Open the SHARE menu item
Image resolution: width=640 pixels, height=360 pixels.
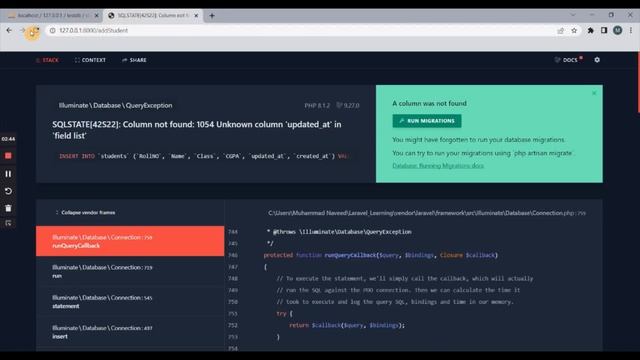[134, 60]
